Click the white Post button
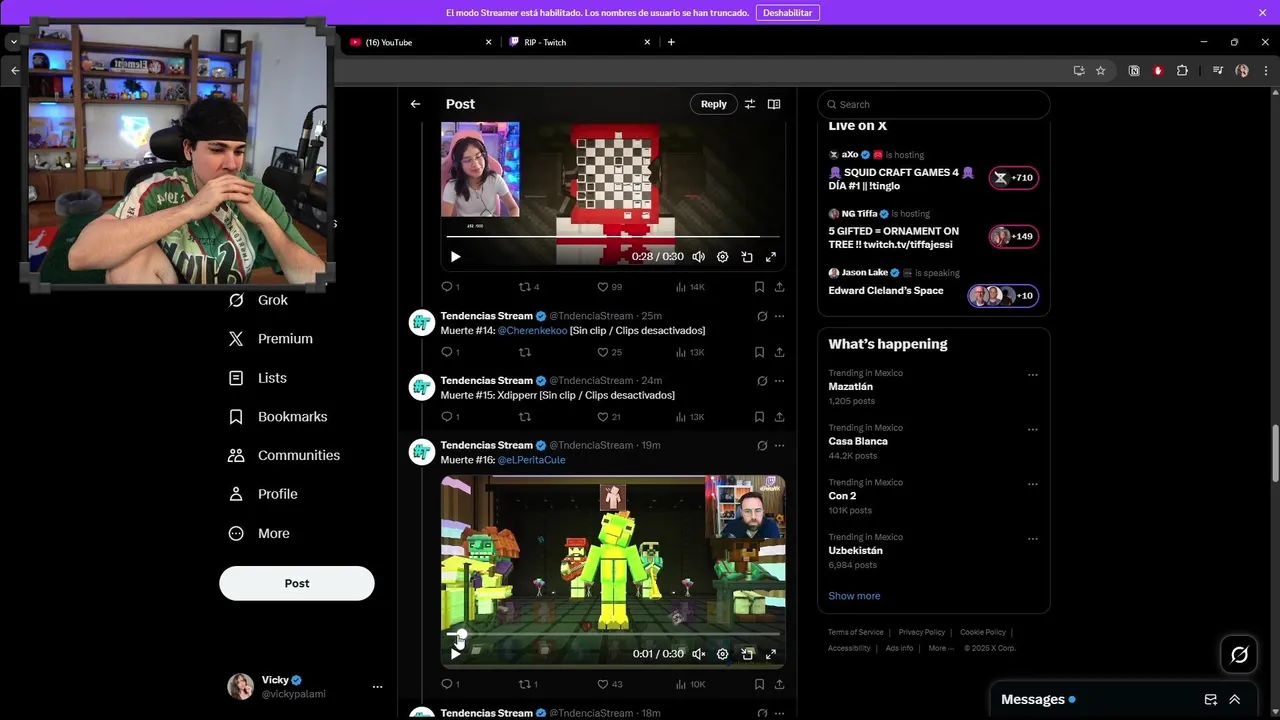The height and width of the screenshot is (720, 1280). [297, 583]
